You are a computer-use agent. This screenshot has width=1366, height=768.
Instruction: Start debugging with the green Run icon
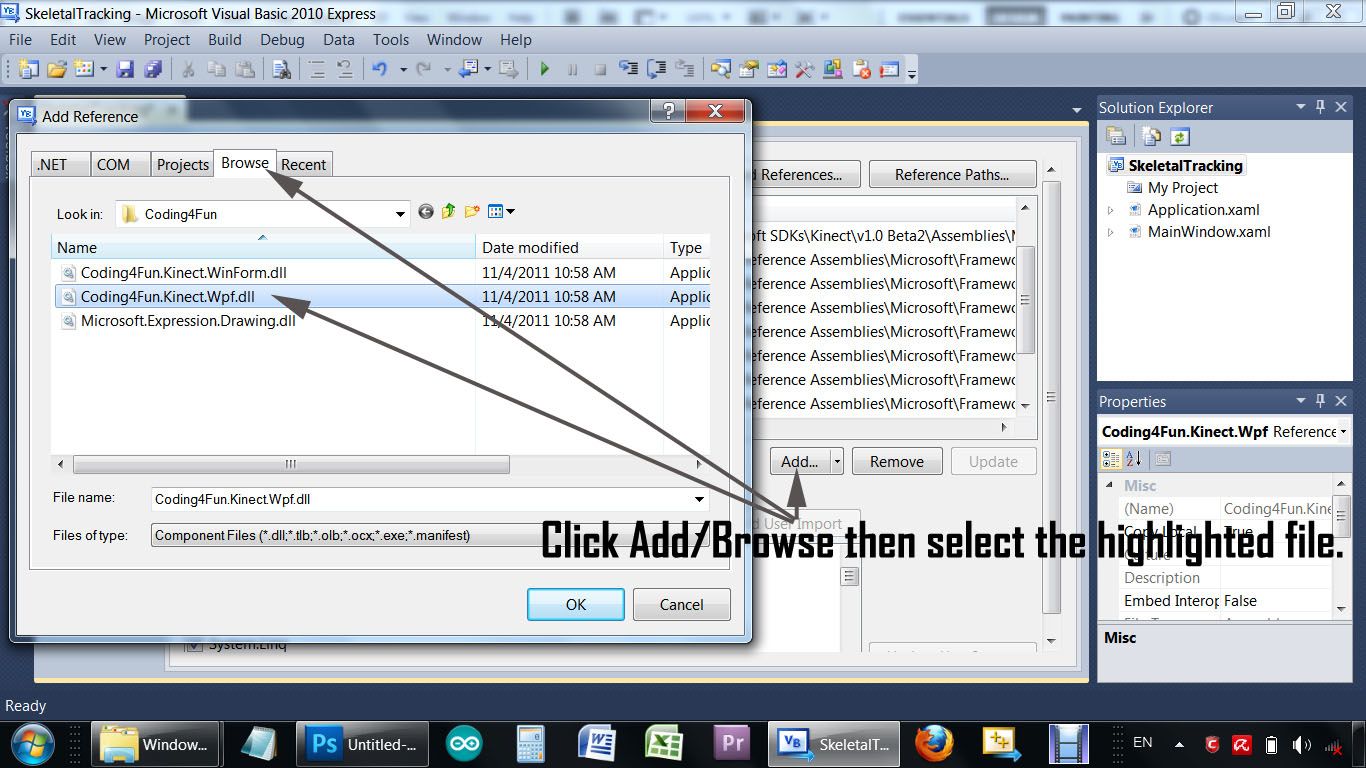tap(544, 68)
